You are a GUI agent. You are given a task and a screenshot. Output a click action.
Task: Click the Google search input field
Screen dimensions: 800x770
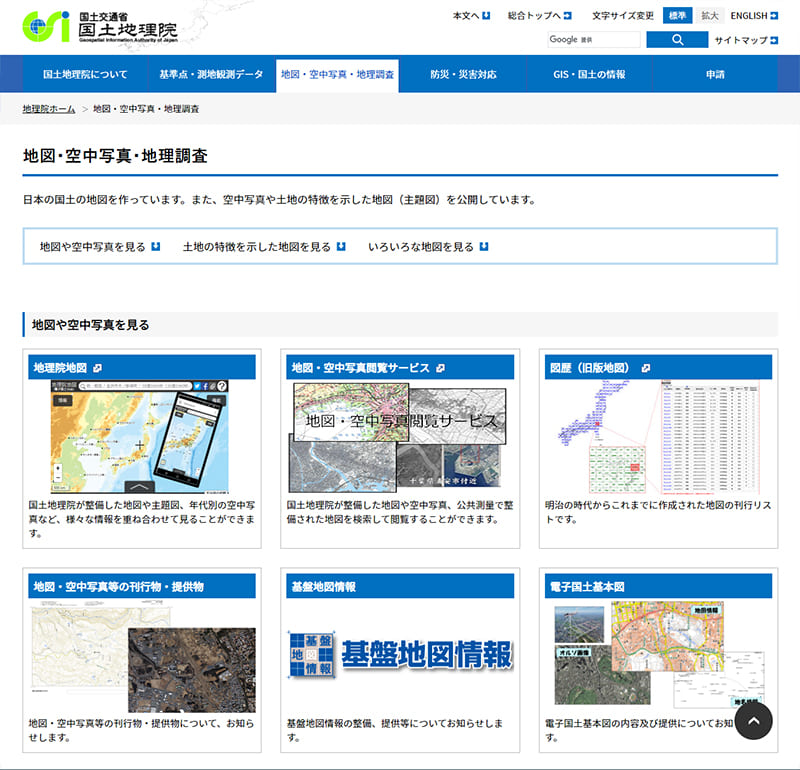pyautogui.click(x=593, y=40)
